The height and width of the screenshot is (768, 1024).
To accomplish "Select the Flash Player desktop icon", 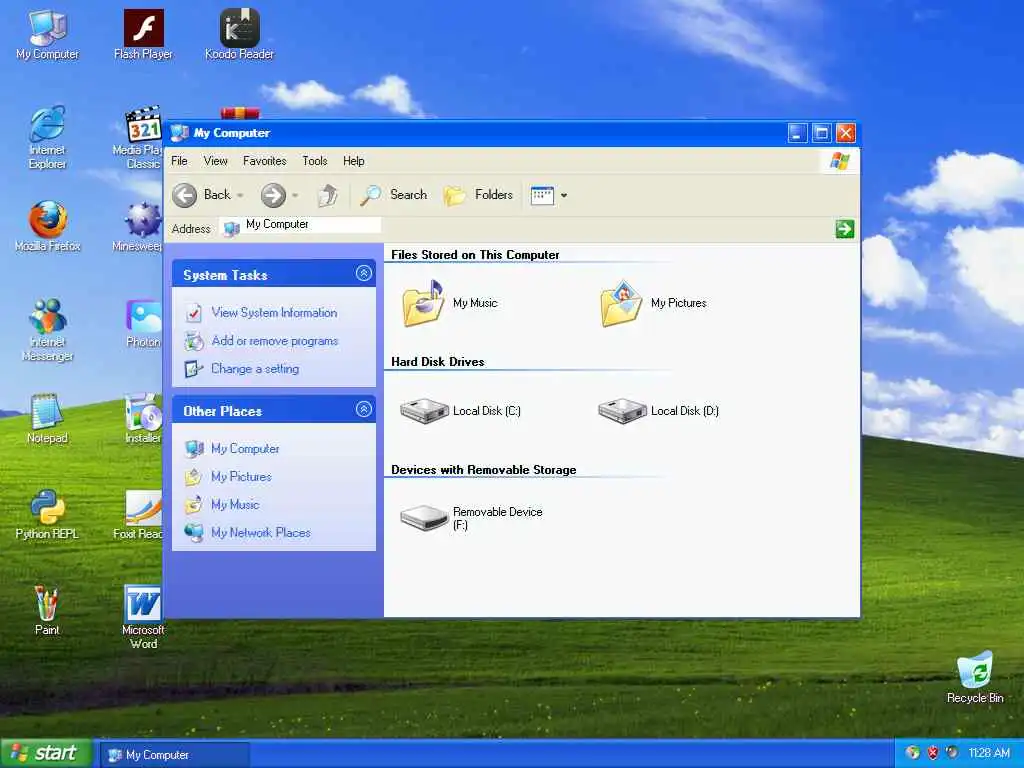I will (143, 35).
